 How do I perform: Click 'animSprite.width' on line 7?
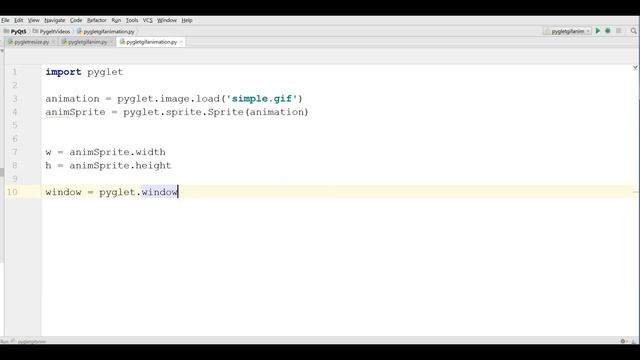tap(118, 152)
